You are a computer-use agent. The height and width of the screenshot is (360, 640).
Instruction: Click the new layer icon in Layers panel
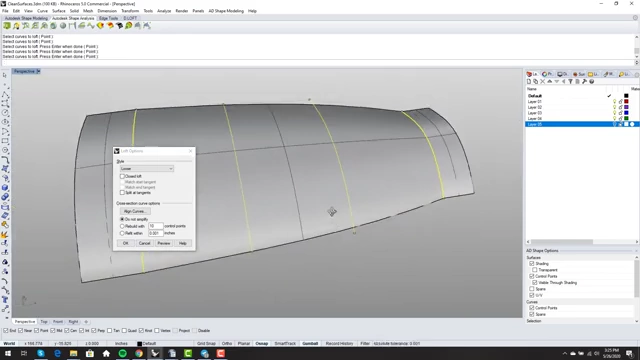point(529,82)
